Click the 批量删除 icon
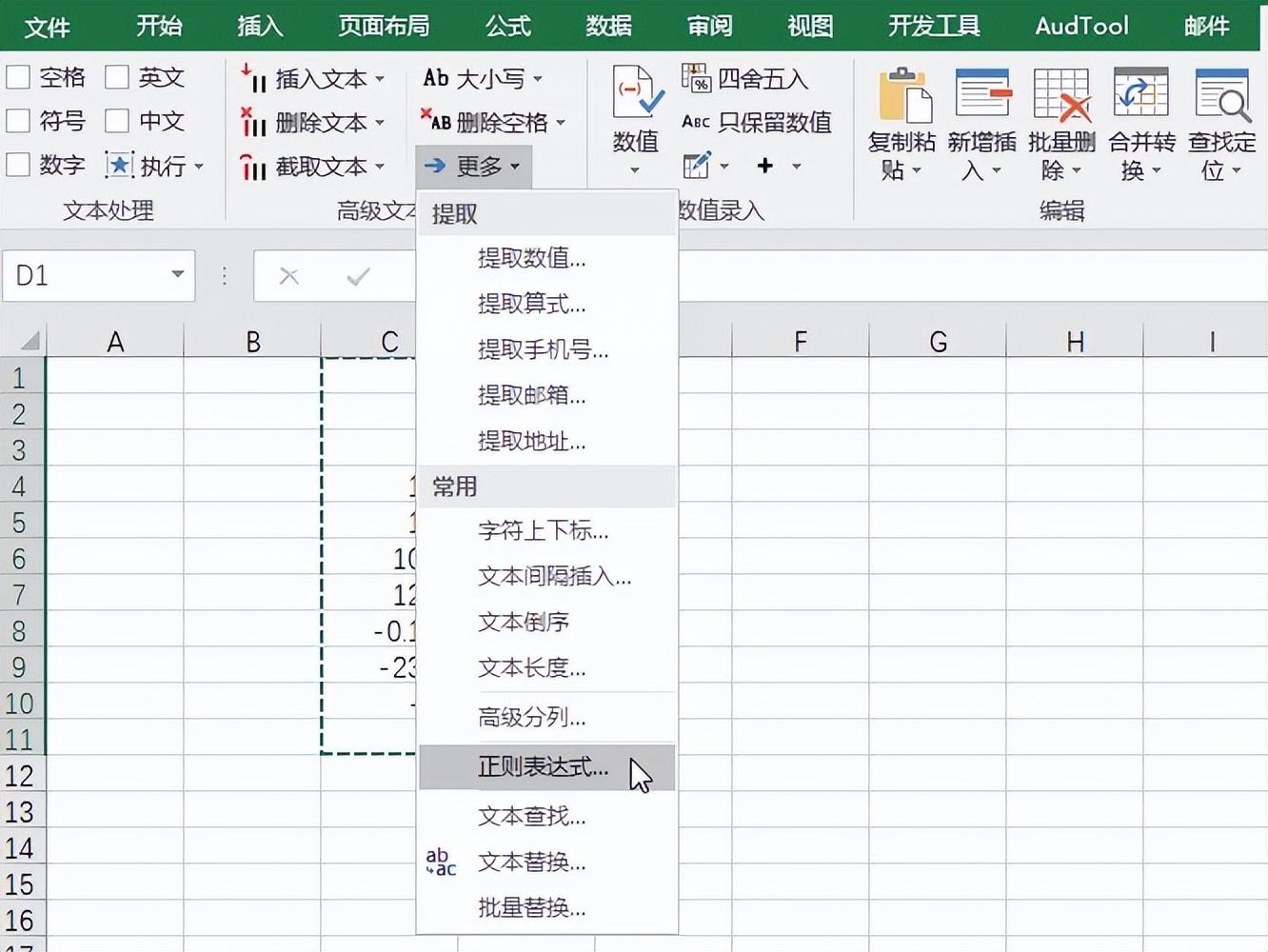1268x952 pixels. point(1062,95)
